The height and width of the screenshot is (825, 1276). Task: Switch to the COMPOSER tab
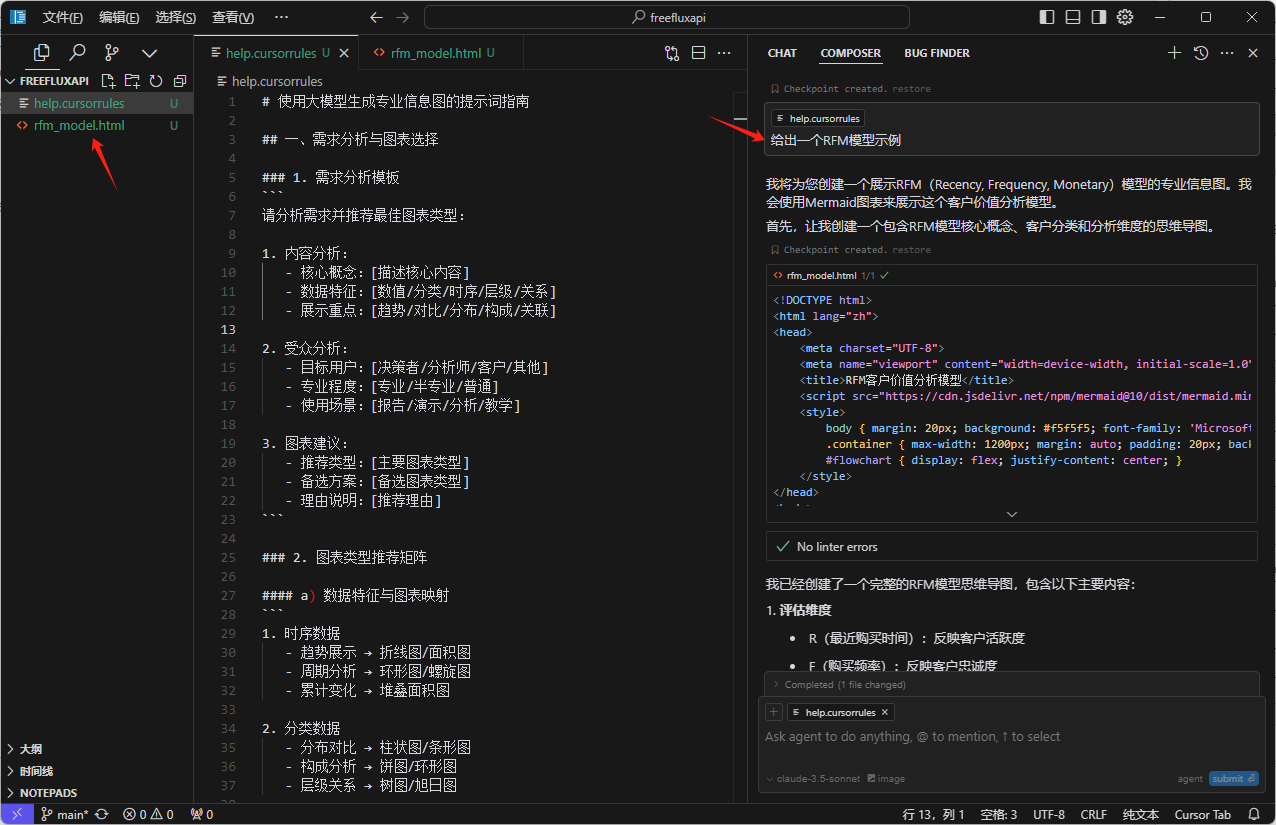(851, 53)
